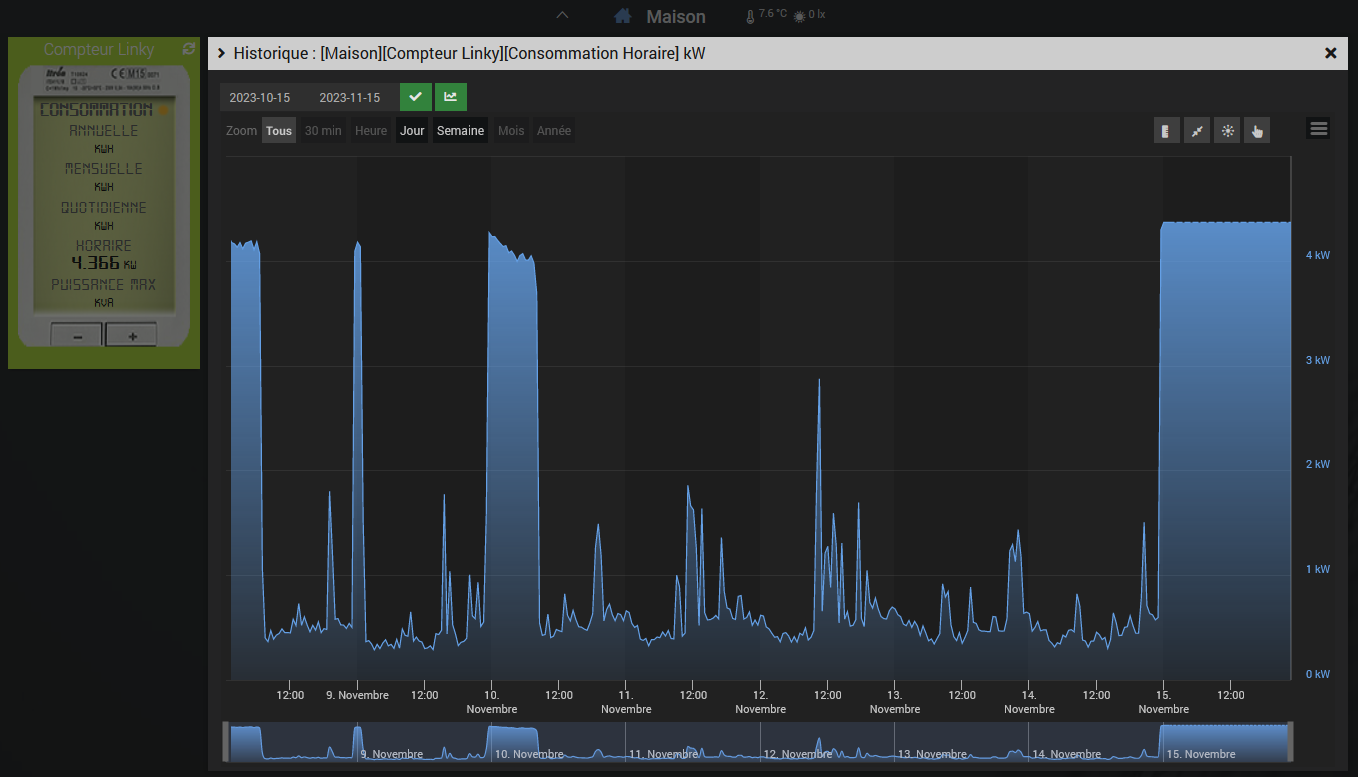Click the home icon next to Maison
Screen dimensions: 1358x777
(x=623, y=16)
